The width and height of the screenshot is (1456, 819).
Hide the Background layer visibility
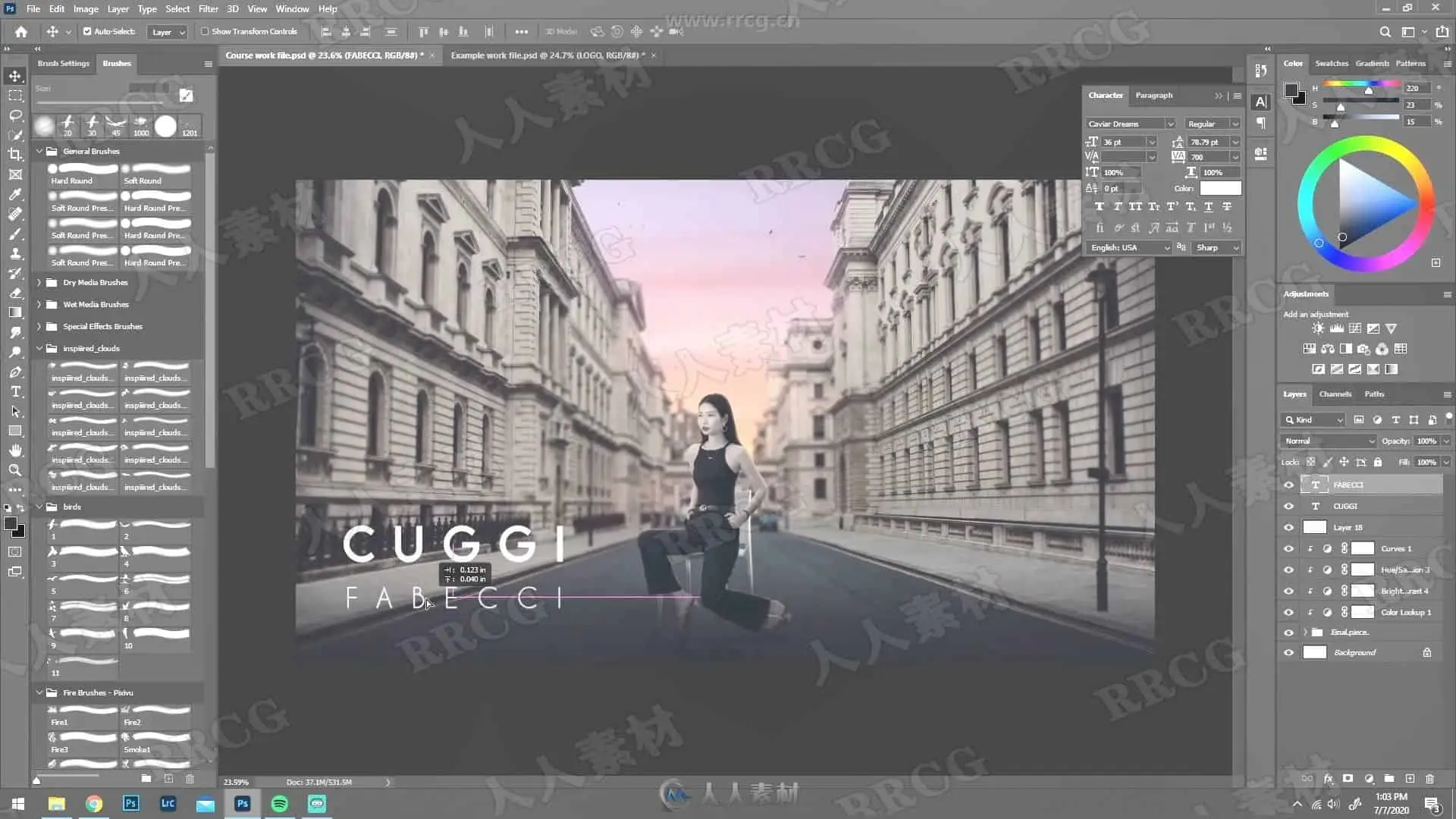[1288, 652]
